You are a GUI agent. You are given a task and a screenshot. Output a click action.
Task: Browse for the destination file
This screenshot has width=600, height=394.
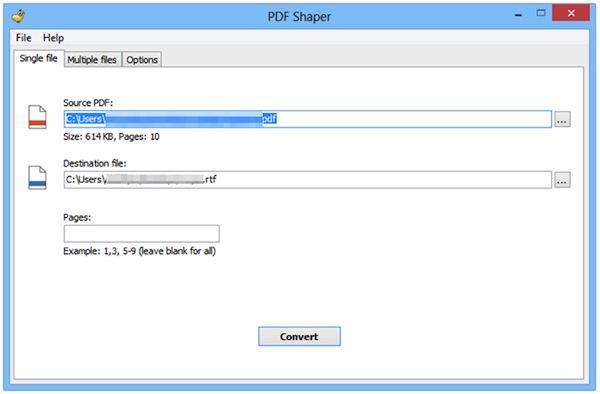562,180
